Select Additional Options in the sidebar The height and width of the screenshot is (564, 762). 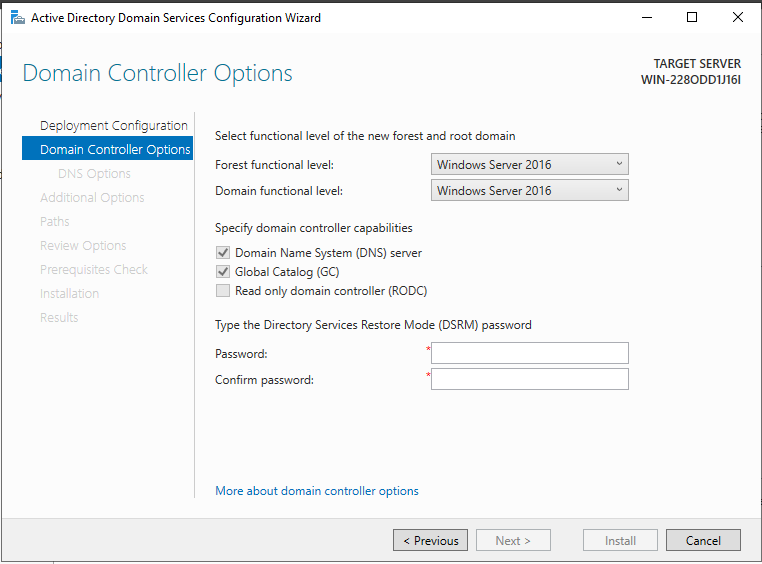(x=92, y=197)
